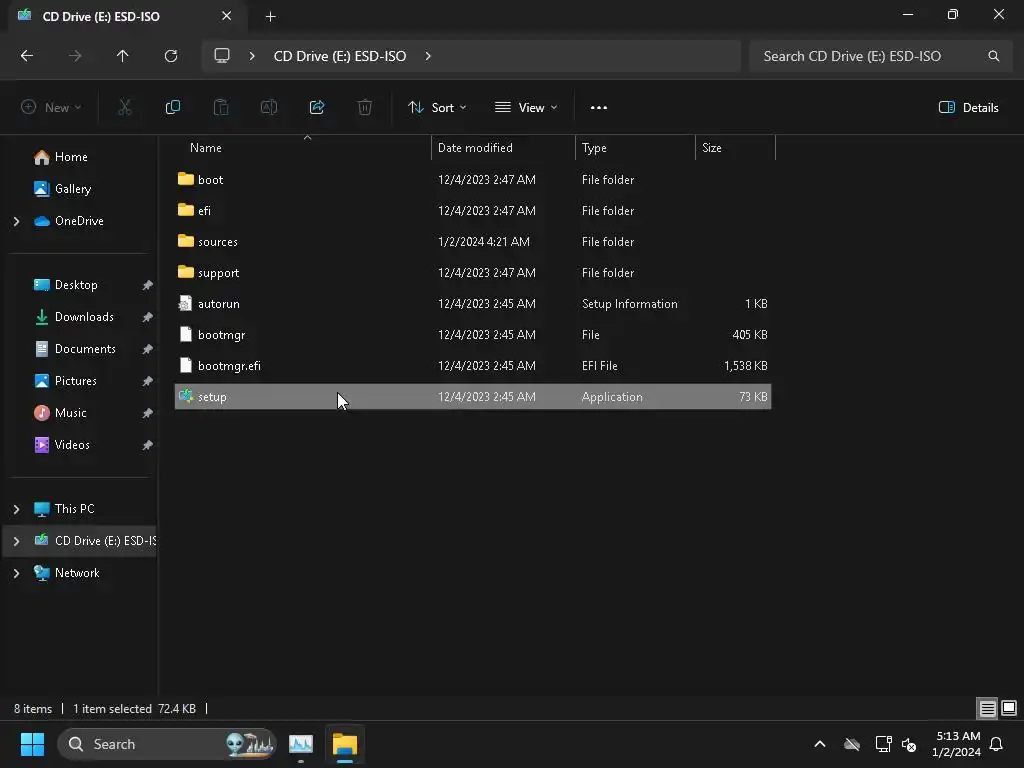Viewport: 1024px width, 768px height.
Task: Sort by Date modified column
Action: (x=503, y=148)
